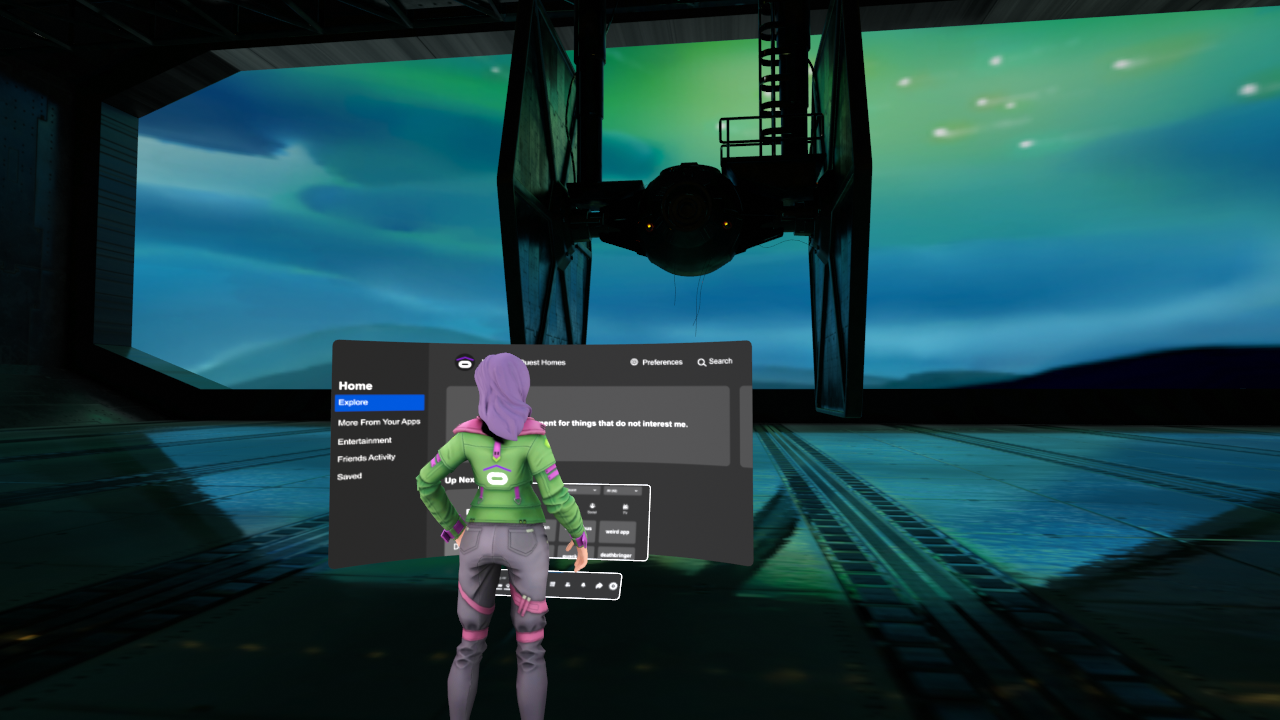
Task: Open the deathbringer app tile
Action: click(x=616, y=554)
